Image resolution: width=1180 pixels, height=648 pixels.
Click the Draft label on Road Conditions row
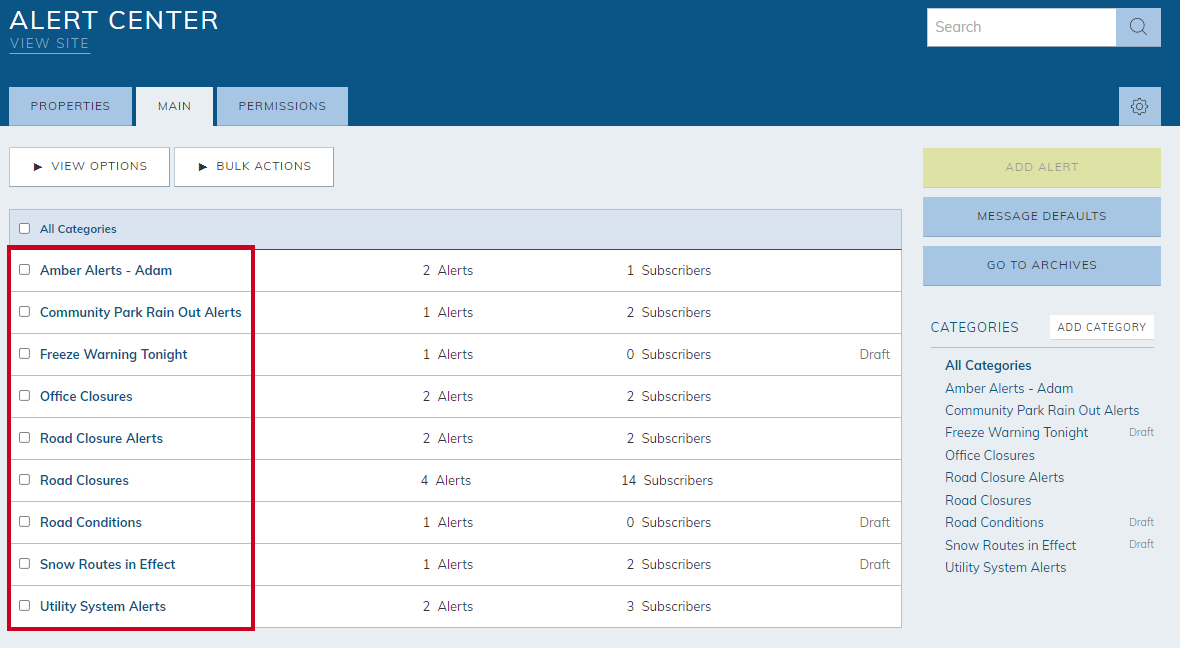874,522
